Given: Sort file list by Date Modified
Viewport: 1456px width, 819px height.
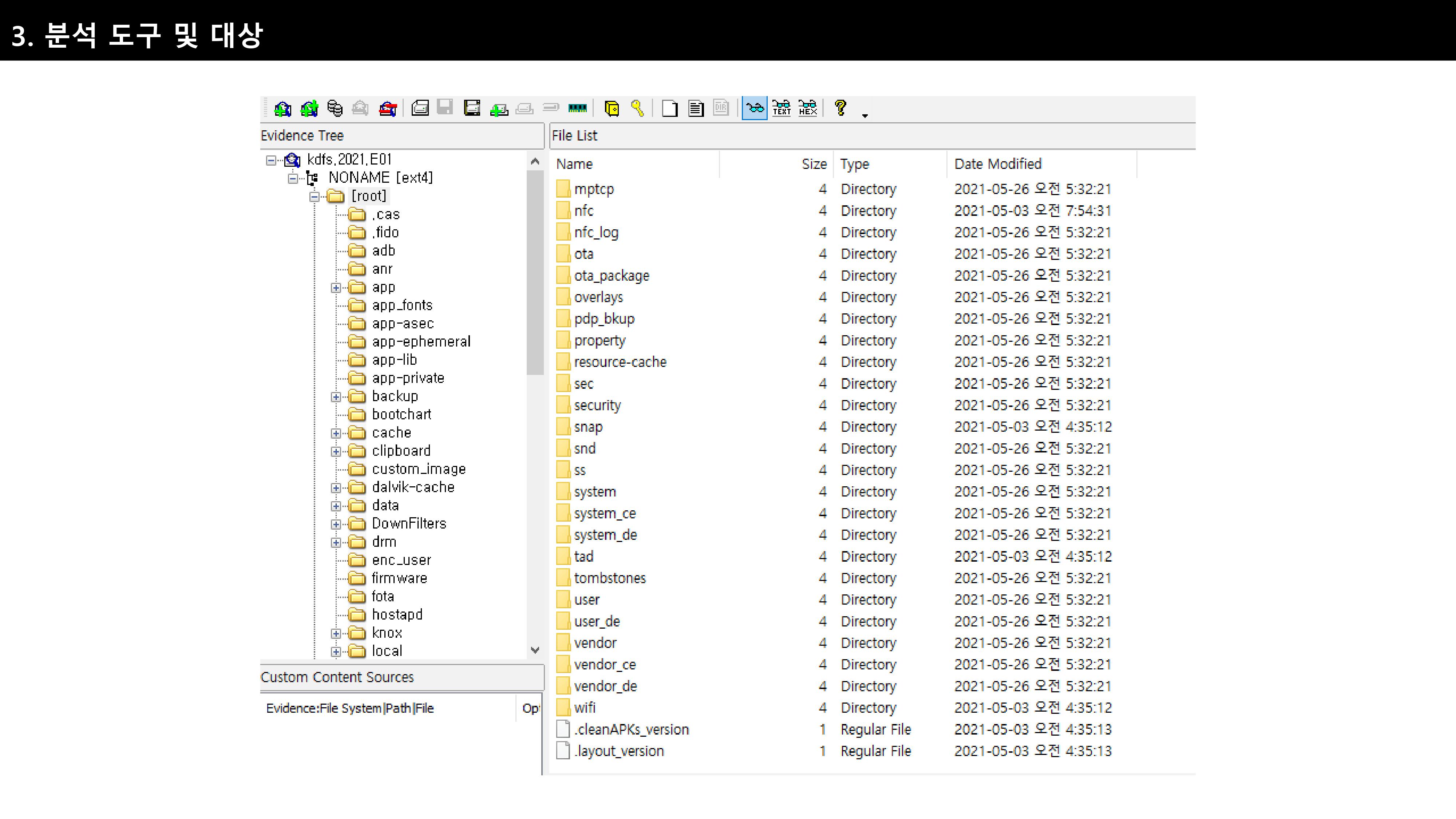Looking at the screenshot, I should (998, 164).
